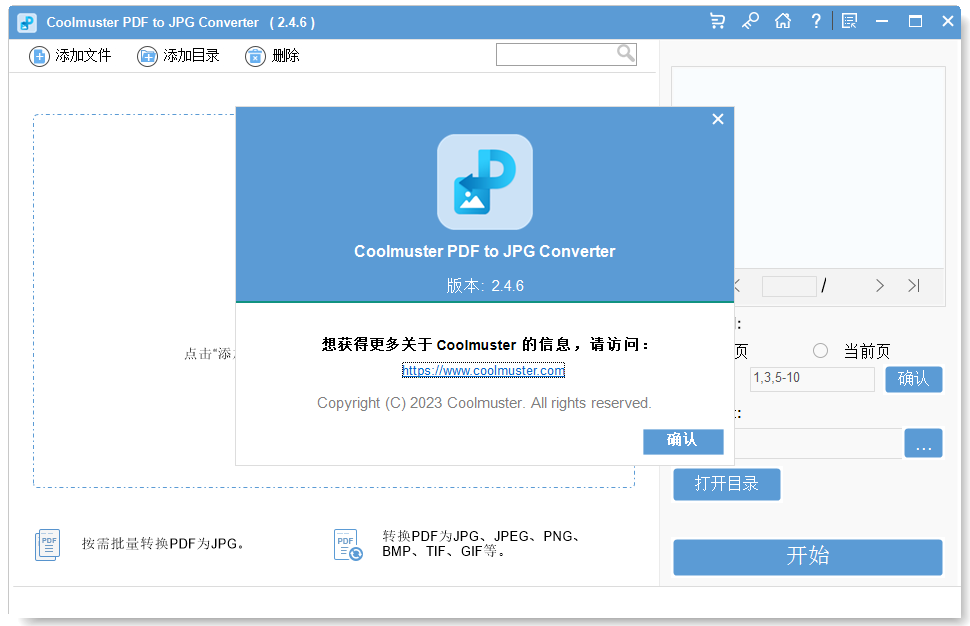Select the Current Page (当前页) radio button

pos(820,351)
